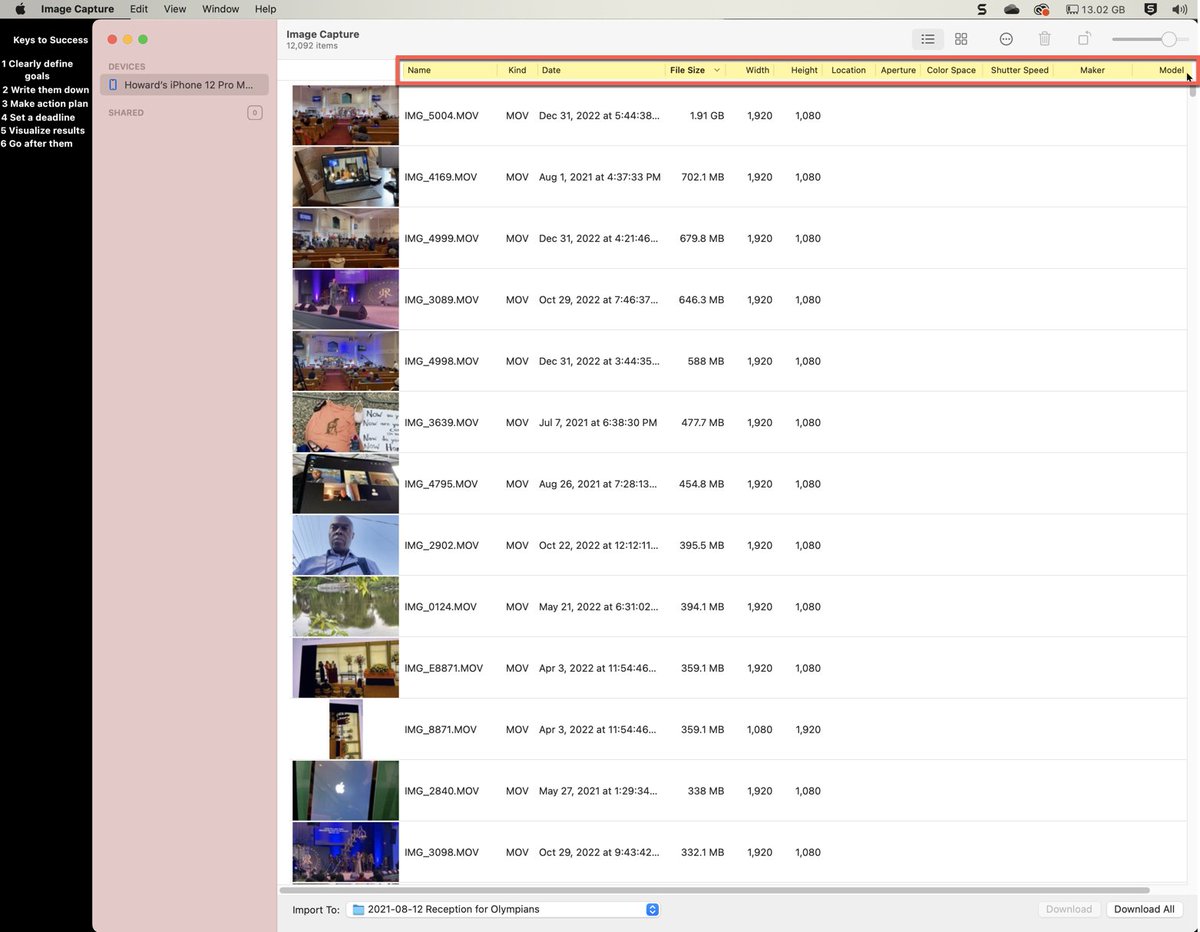Open the Import To destination dropdown
This screenshot has width=1200, height=932.
(652, 909)
